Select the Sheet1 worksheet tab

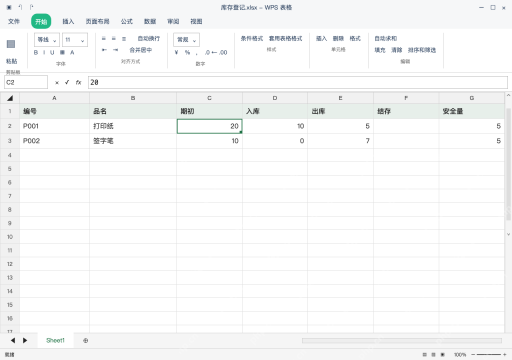(55, 340)
